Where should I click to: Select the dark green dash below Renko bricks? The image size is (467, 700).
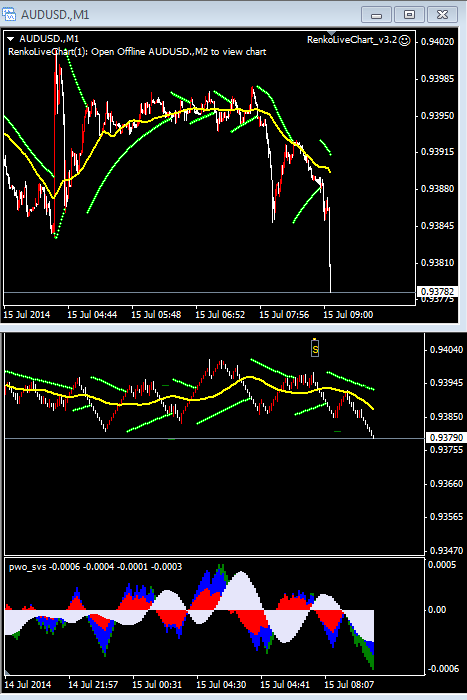pos(338,431)
